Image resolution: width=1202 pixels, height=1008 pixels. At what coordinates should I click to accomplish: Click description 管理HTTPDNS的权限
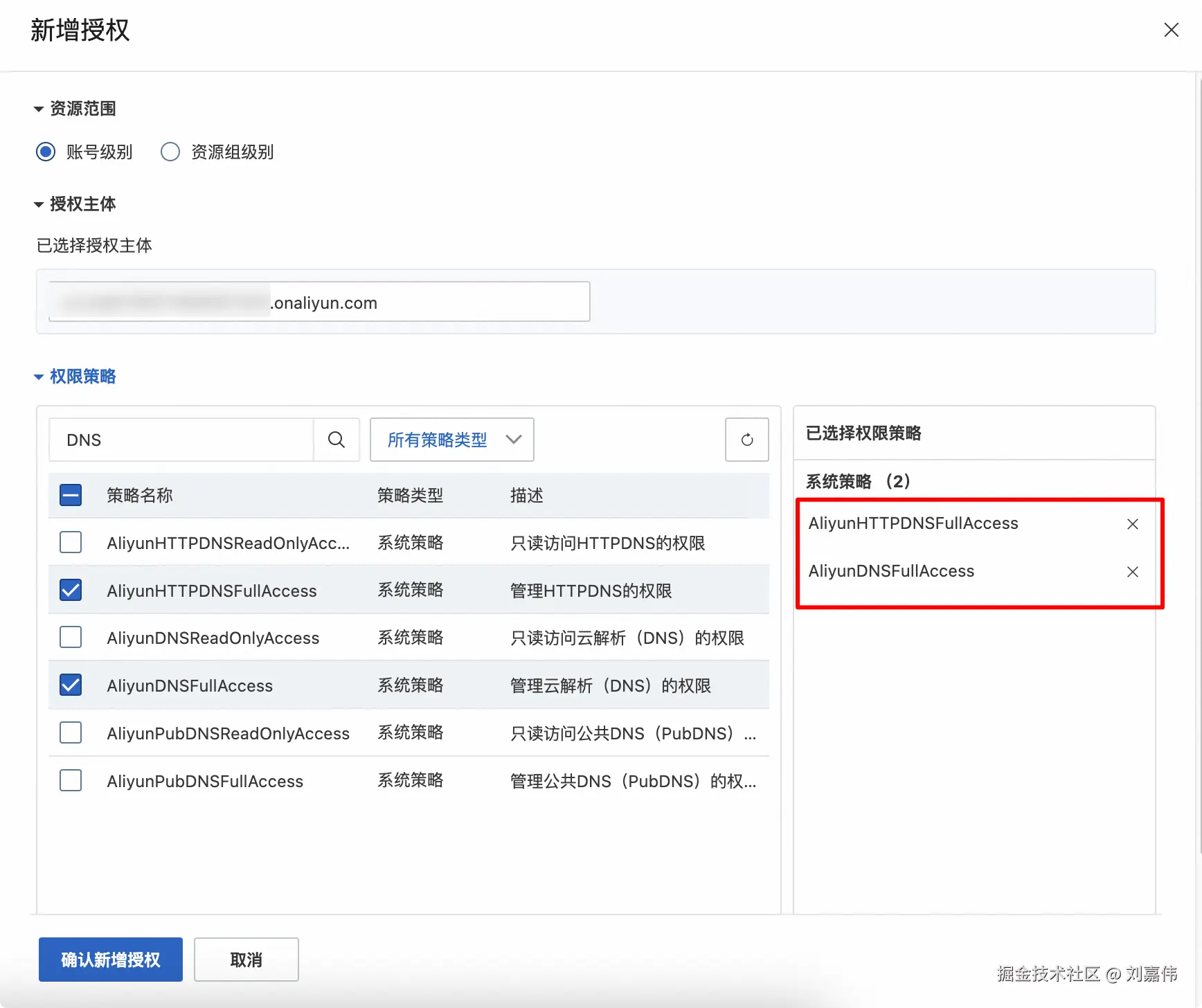point(591,591)
